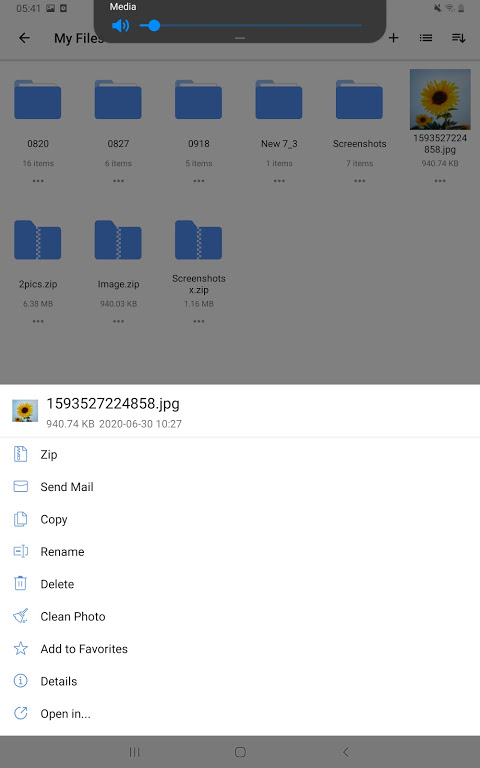Adjust the Media volume slider
The image size is (480, 768).
point(251,25)
